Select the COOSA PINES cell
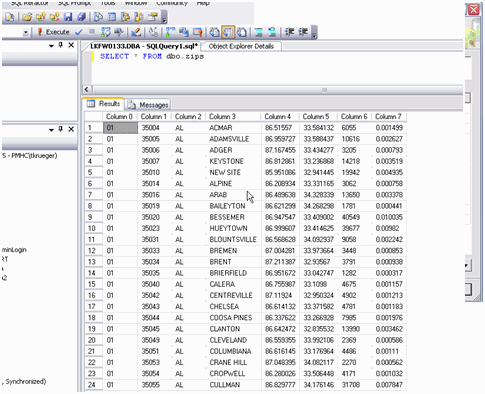The width and height of the screenshot is (485, 394). [233, 318]
